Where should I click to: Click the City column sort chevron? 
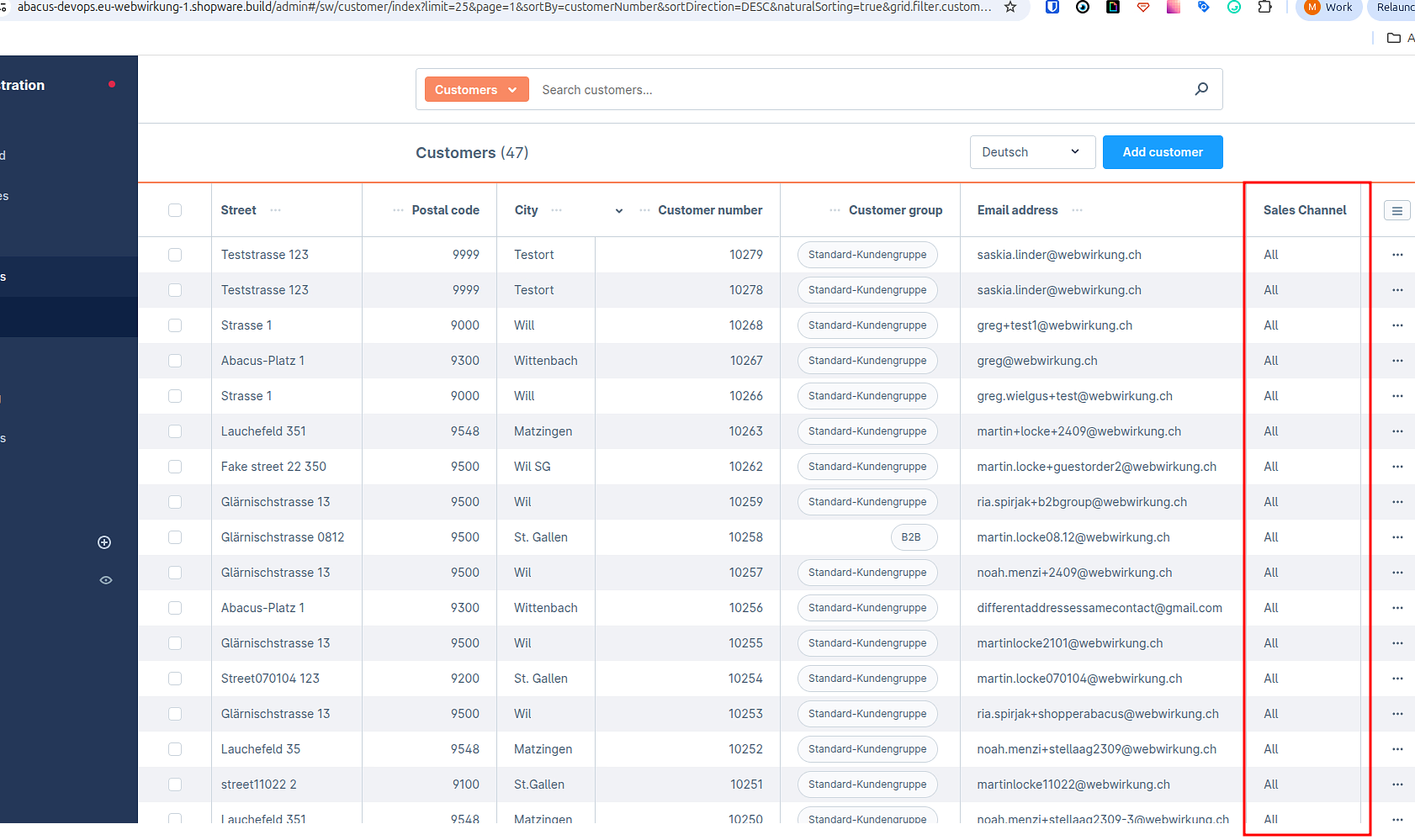619,211
